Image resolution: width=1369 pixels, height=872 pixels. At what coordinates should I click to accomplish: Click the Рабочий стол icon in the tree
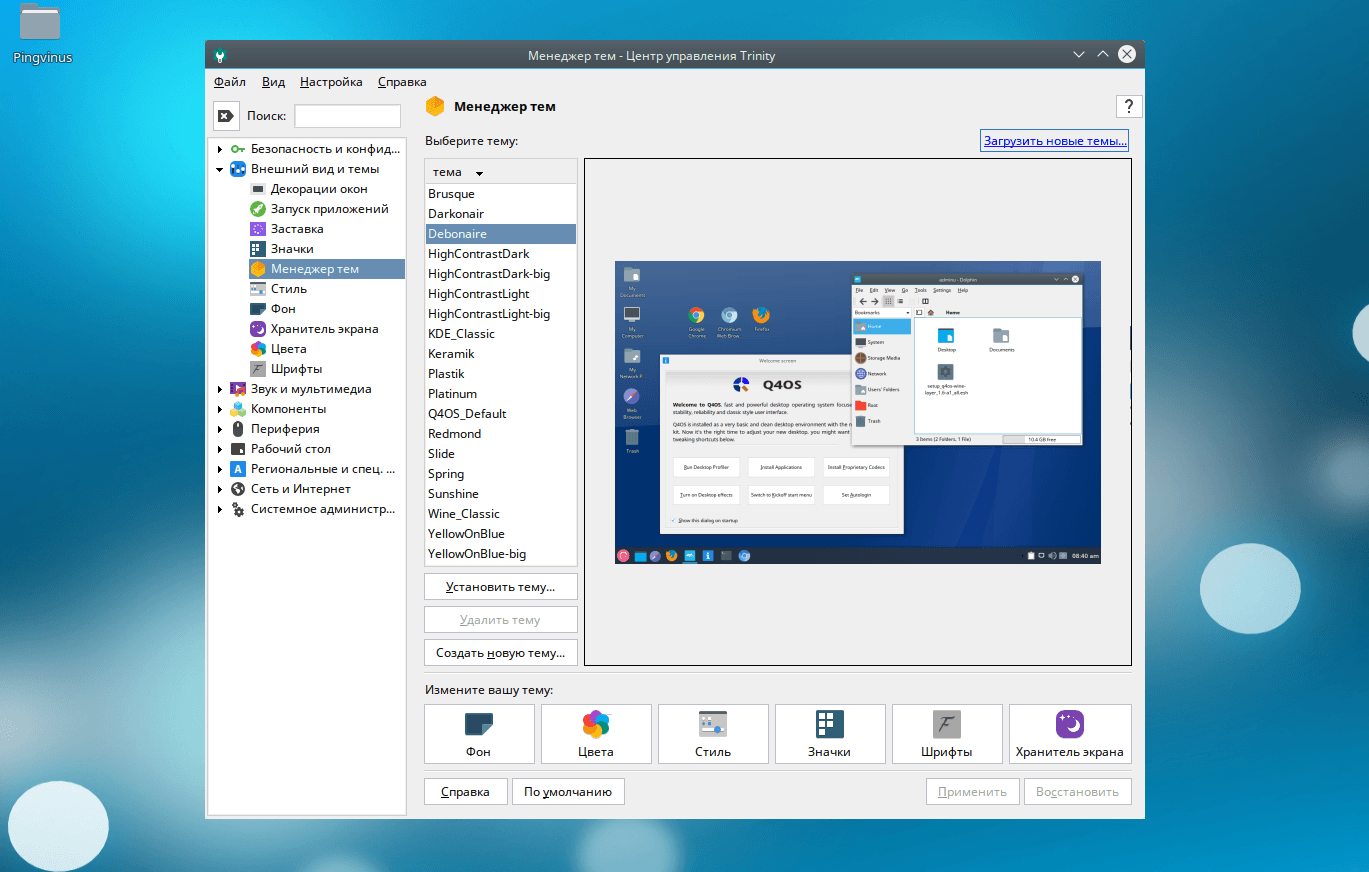tap(238, 449)
